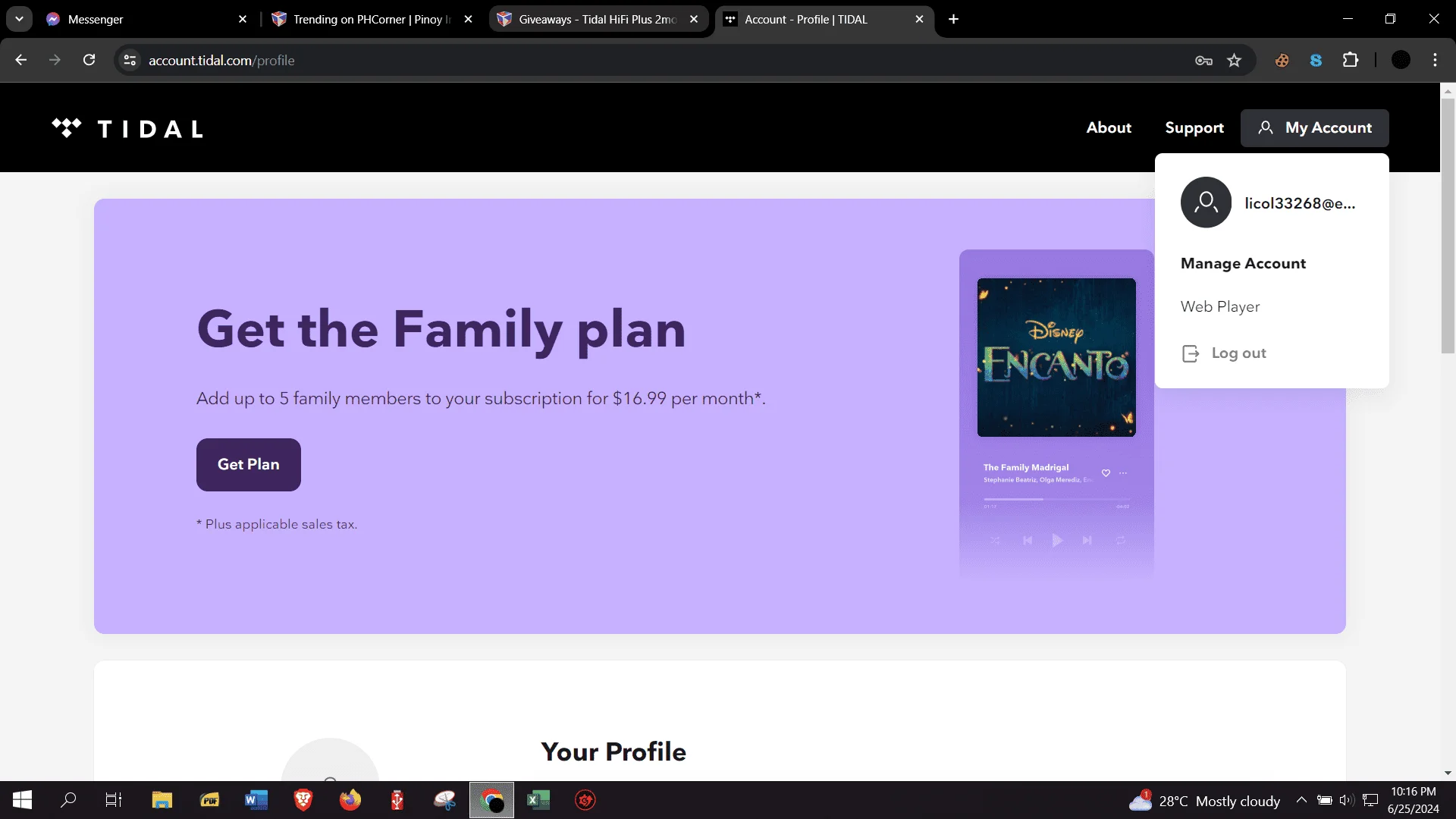
Task: Open the About page link
Action: pyautogui.click(x=1109, y=128)
